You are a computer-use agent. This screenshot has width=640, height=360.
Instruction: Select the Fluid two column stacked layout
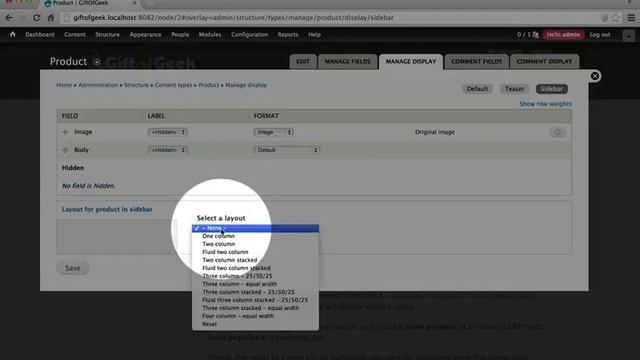[256, 268]
